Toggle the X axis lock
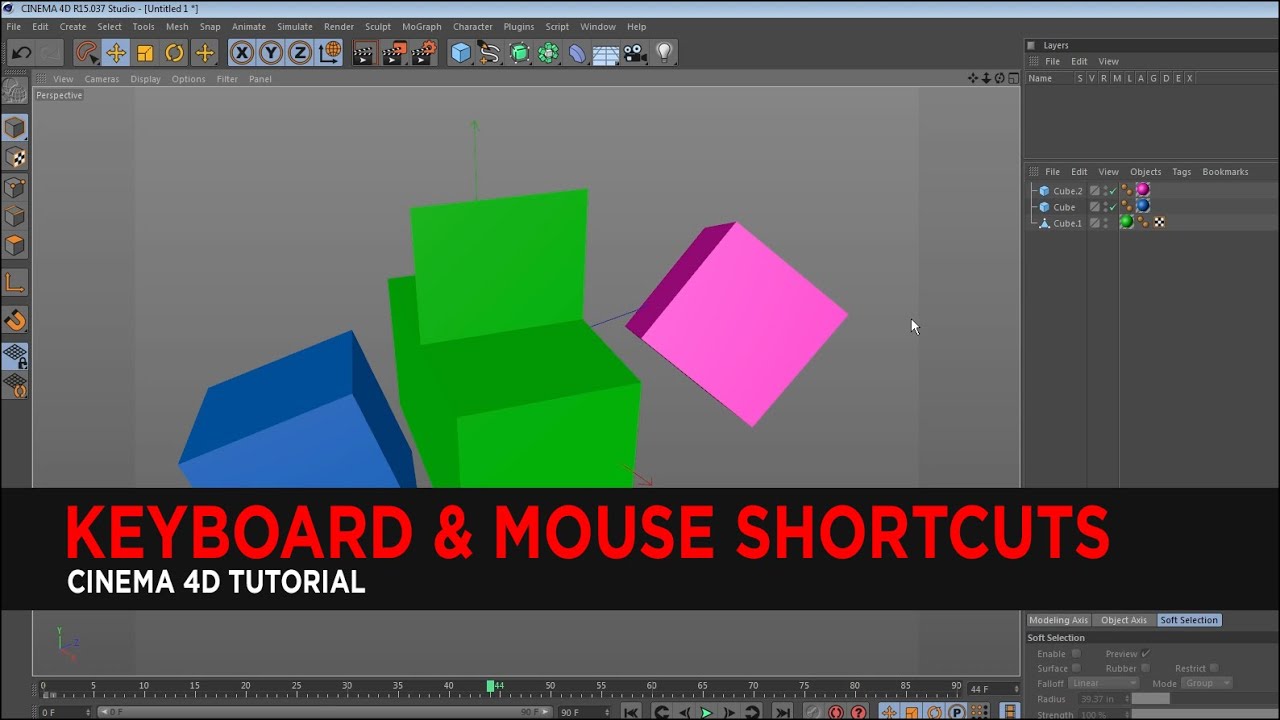Image resolution: width=1280 pixels, height=720 pixels. [241, 53]
